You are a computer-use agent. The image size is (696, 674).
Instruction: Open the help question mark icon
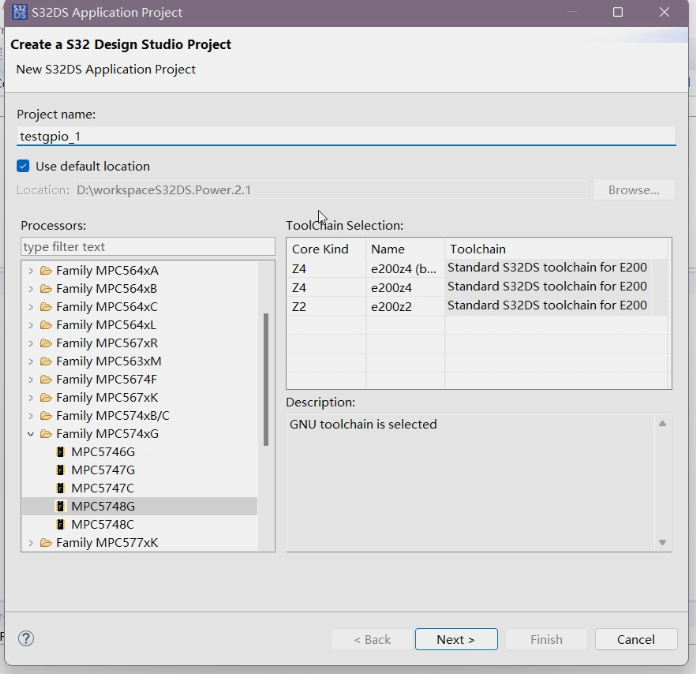(x=26, y=638)
